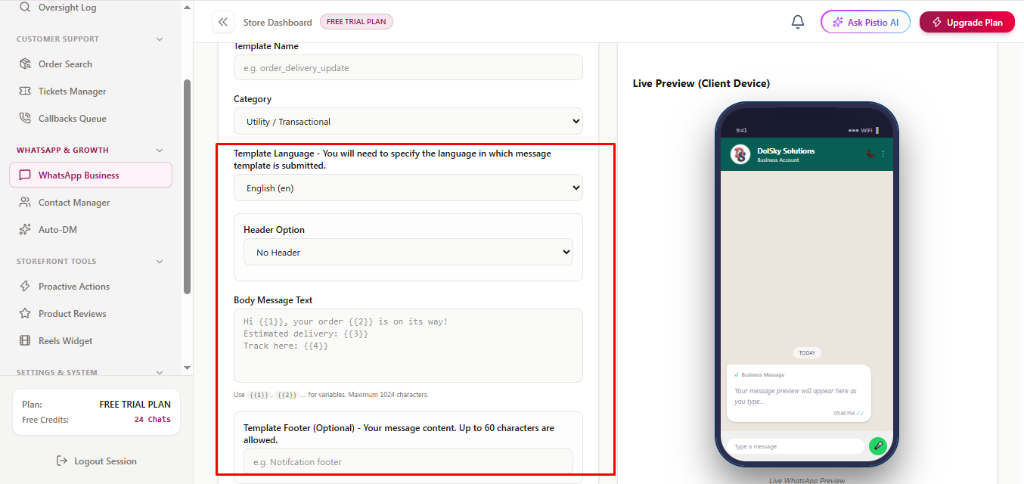Click the Order Search box icon

25,64
